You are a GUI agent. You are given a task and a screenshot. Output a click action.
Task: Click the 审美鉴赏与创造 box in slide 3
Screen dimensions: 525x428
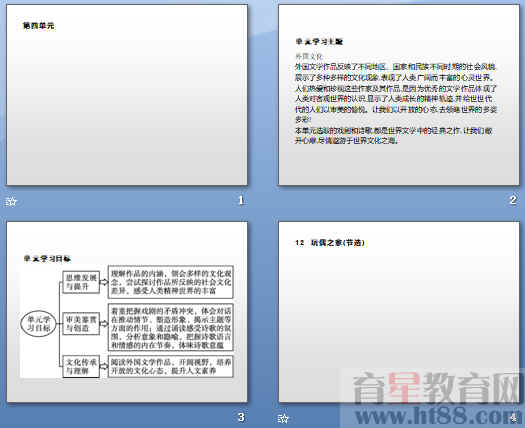[x=81, y=324]
